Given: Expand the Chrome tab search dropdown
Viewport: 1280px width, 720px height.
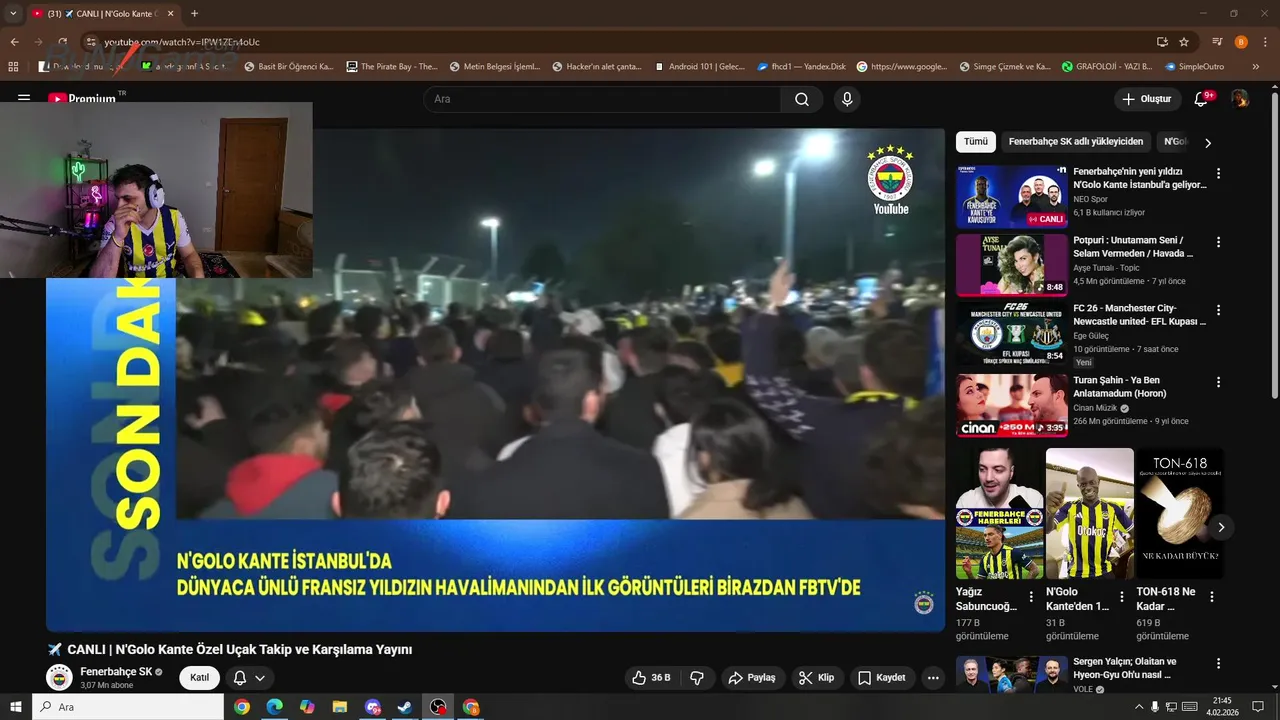Looking at the screenshot, I should tap(13, 13).
